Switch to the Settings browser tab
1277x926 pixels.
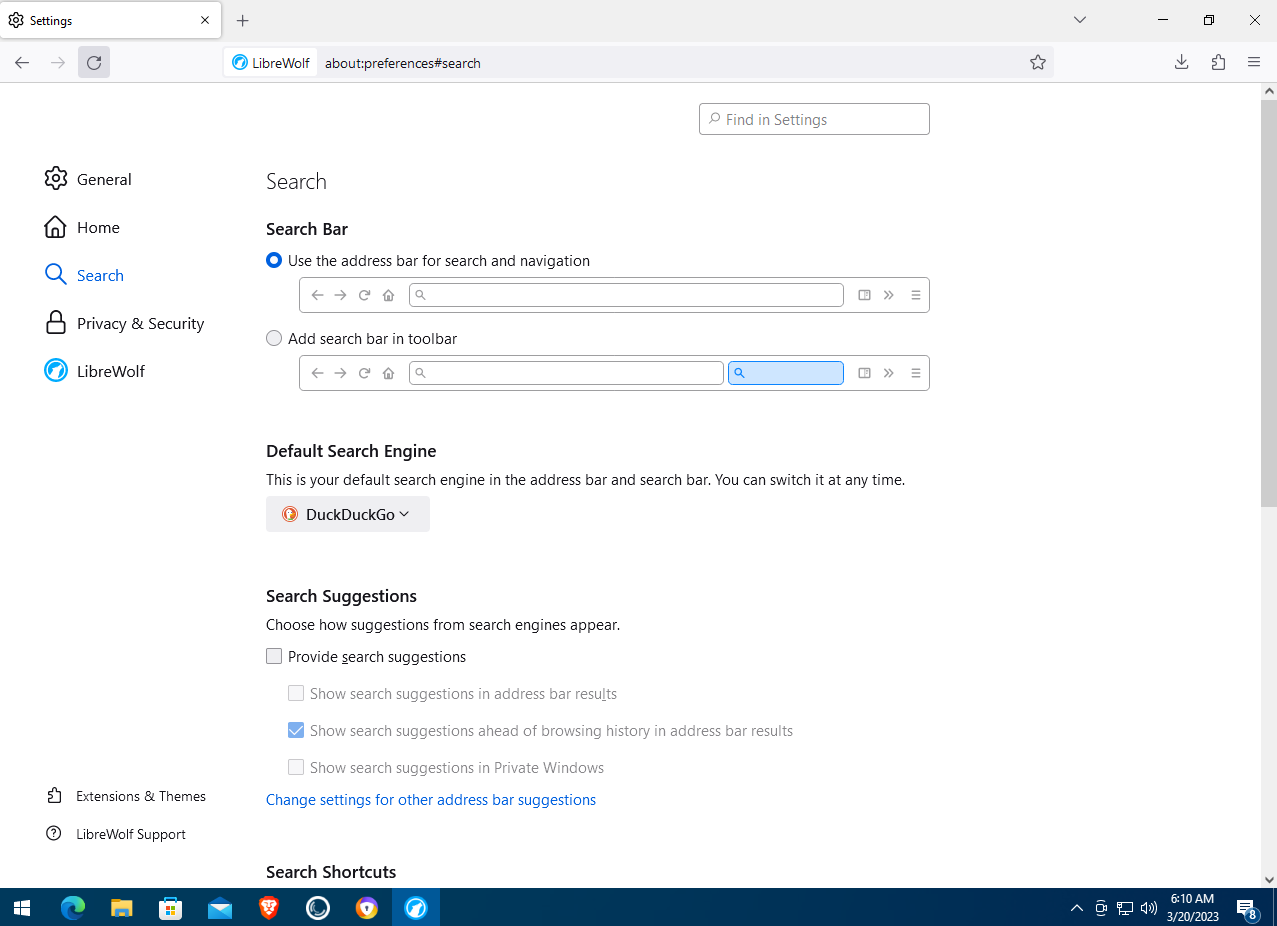coord(110,20)
